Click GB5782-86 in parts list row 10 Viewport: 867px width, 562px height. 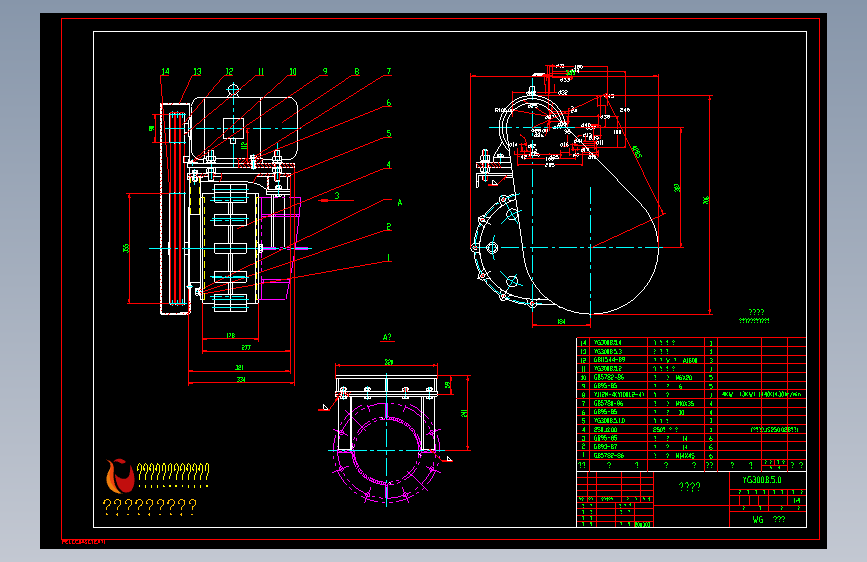(x=608, y=377)
